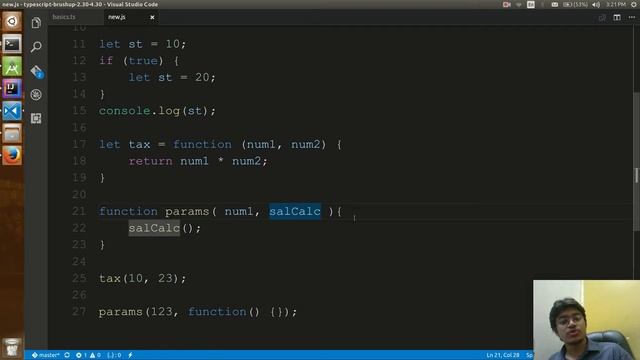Click console.log(st) on line 15
640x360 pixels.
click(157, 111)
